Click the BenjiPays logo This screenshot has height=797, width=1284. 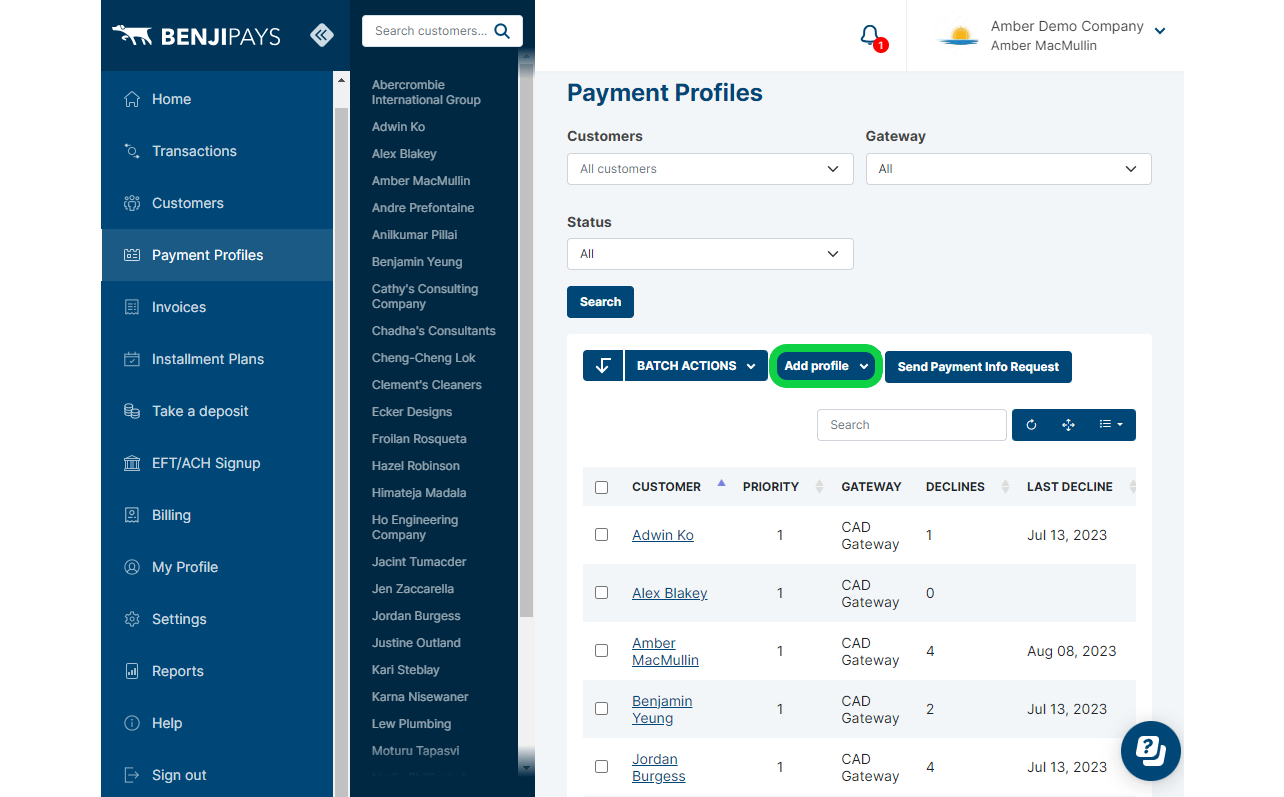[196, 36]
